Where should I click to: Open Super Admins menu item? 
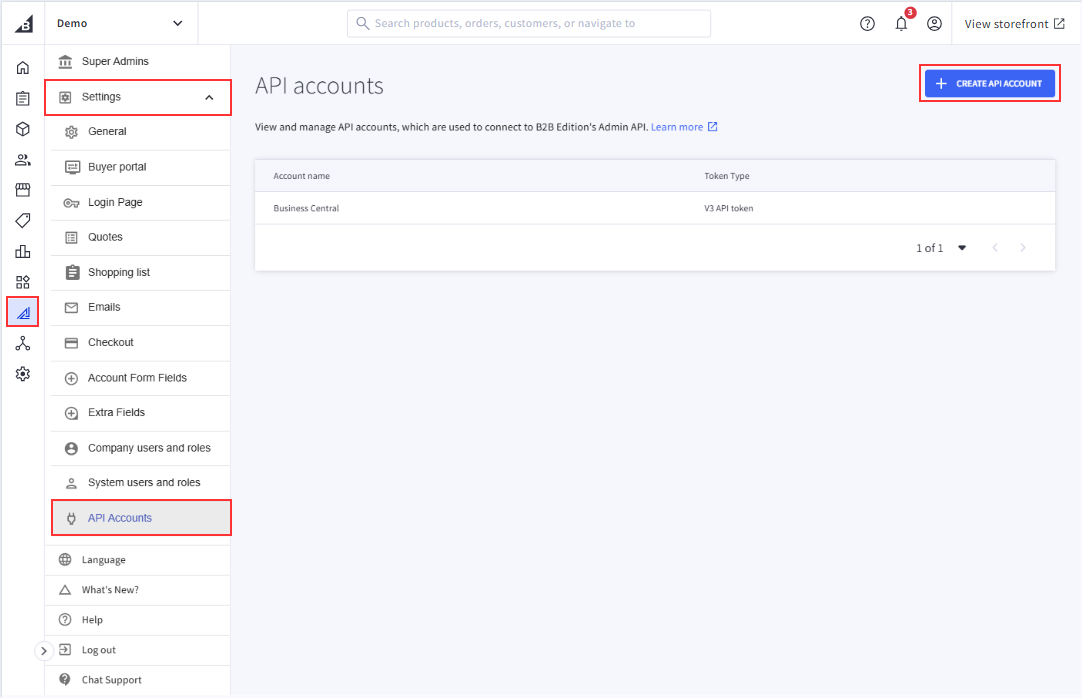pyautogui.click(x=138, y=61)
